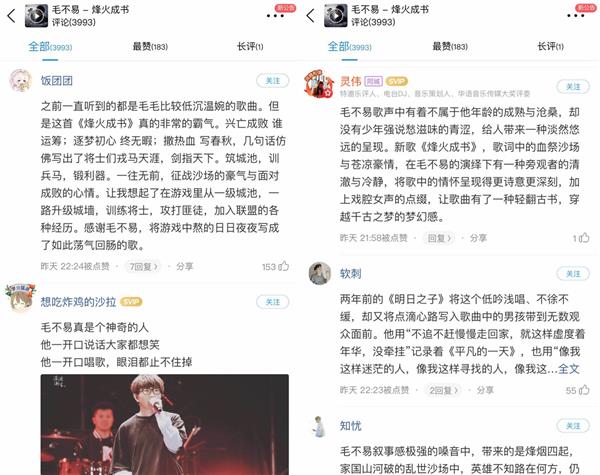Open 饭团团's profile avatar
This screenshot has width=600, height=475.
point(20,80)
